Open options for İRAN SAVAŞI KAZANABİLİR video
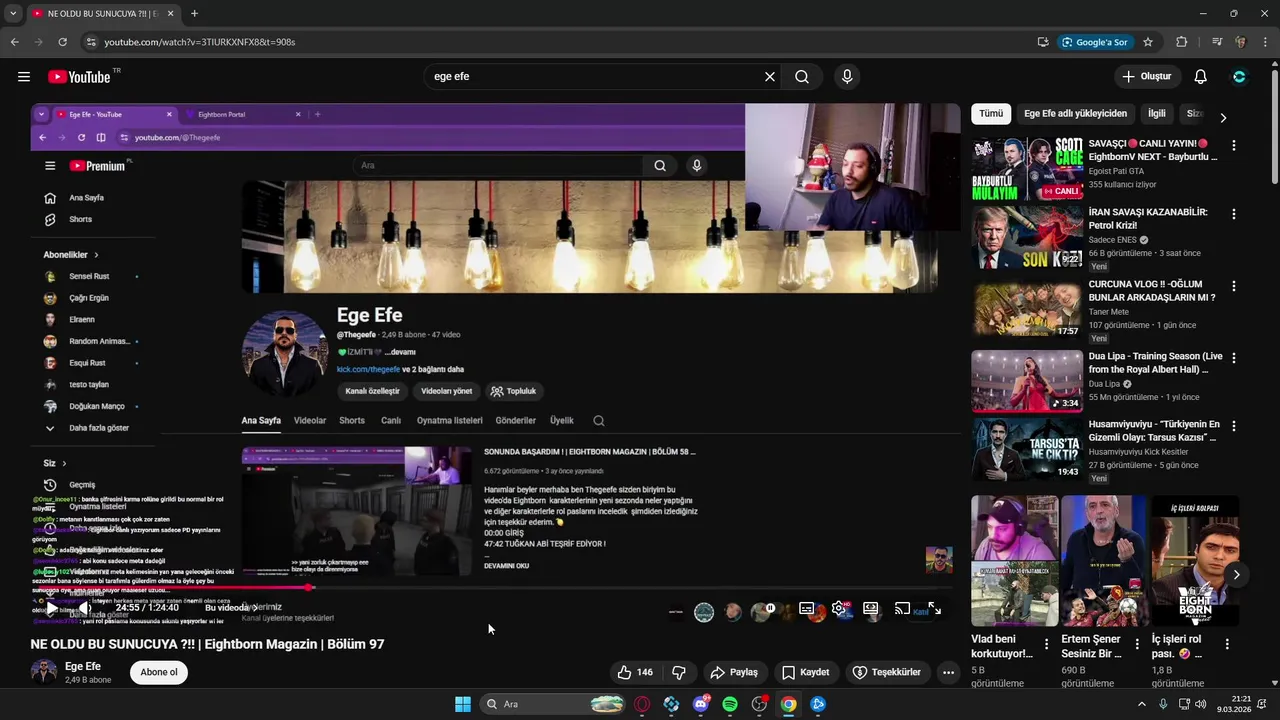The height and width of the screenshot is (720, 1280). [x=1233, y=214]
